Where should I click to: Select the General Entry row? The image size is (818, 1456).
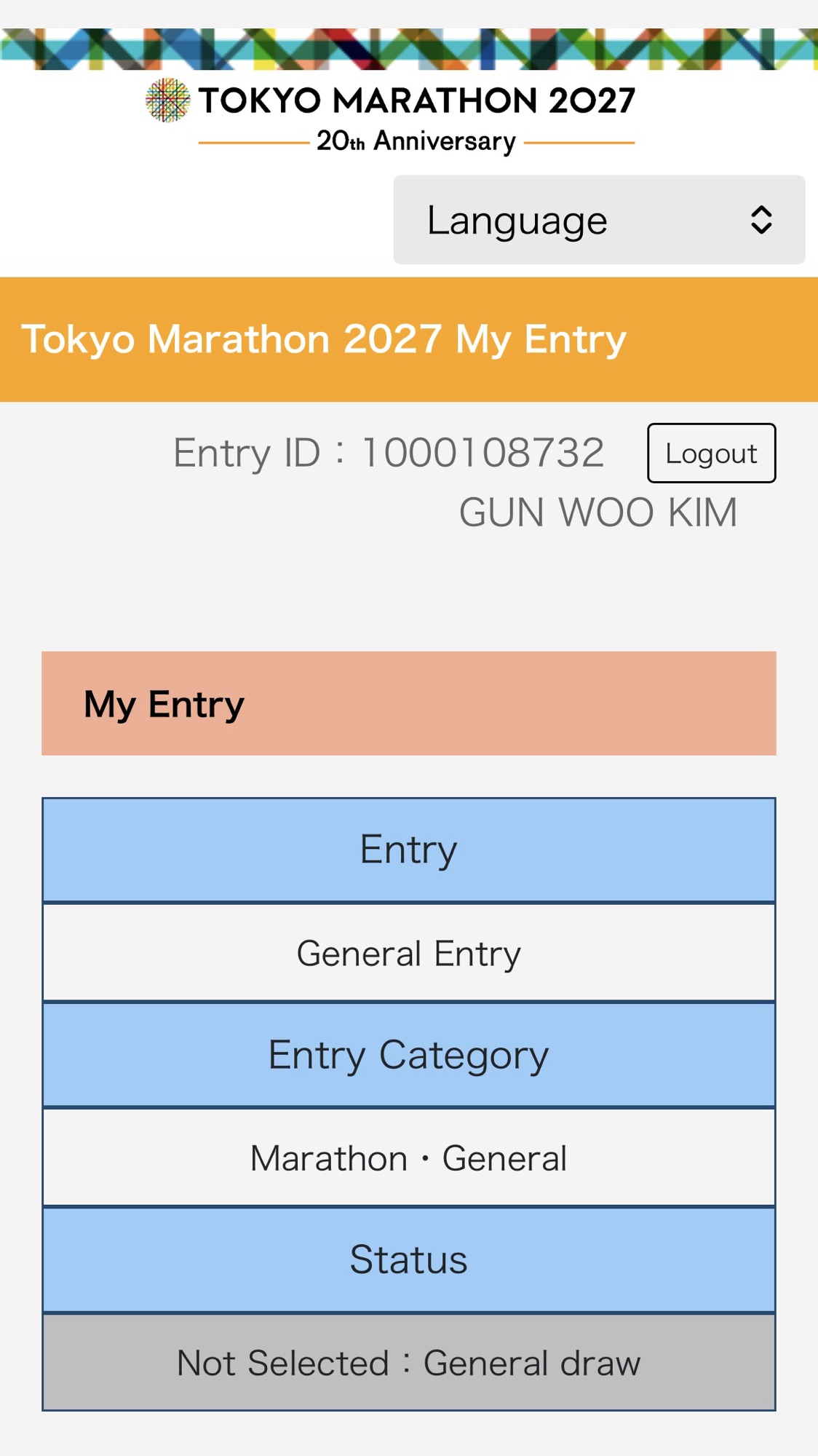(x=409, y=953)
